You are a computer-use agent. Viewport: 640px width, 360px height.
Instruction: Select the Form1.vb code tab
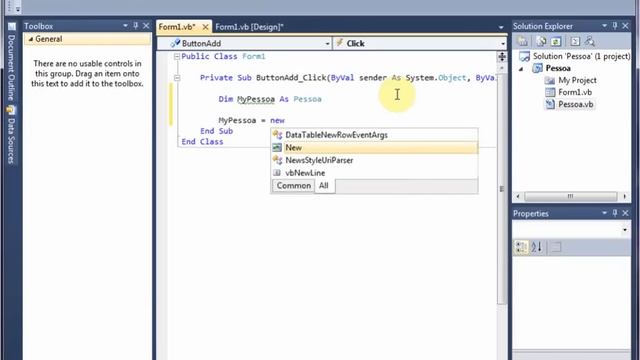tap(177, 27)
